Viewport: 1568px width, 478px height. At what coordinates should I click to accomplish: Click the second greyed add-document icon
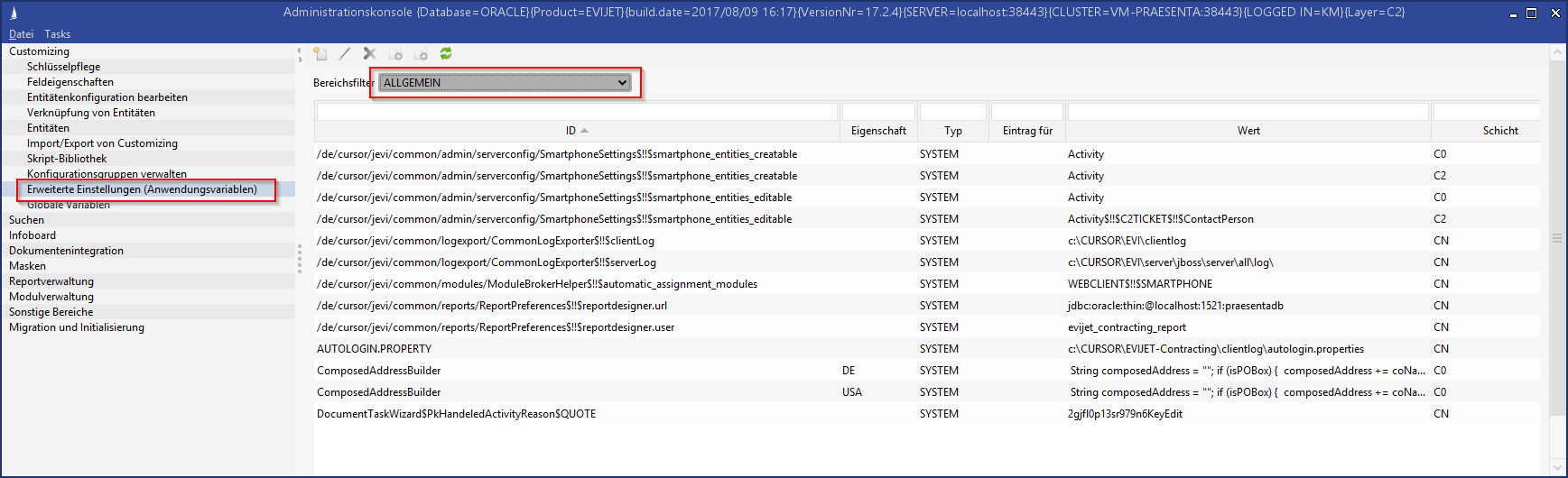(421, 54)
